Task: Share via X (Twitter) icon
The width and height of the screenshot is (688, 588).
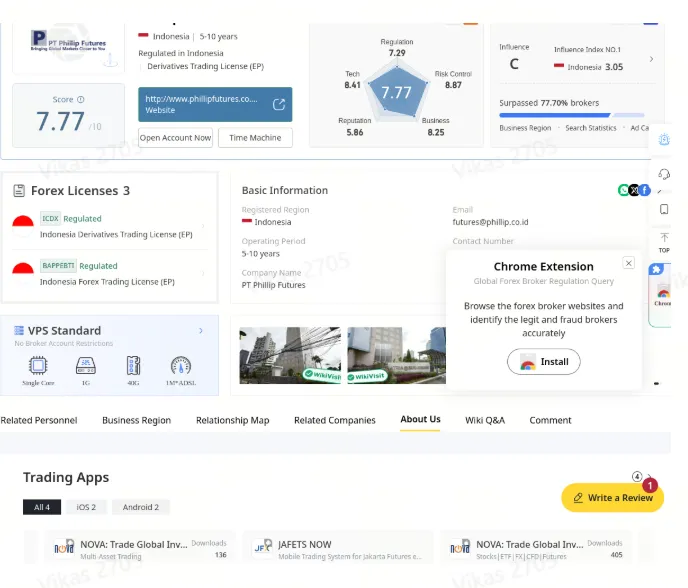Action: [634, 190]
